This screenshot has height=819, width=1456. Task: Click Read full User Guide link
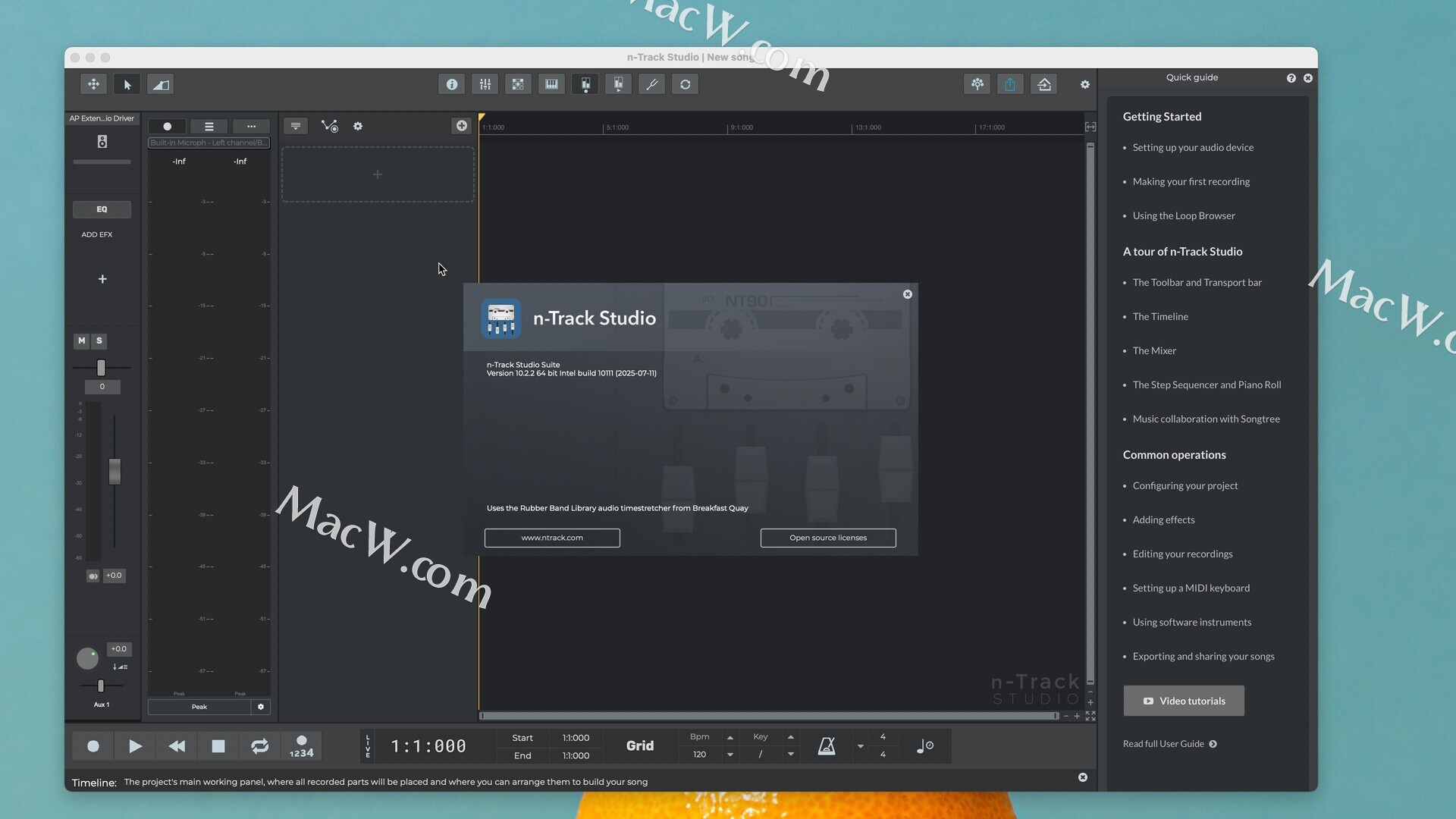[1169, 744]
